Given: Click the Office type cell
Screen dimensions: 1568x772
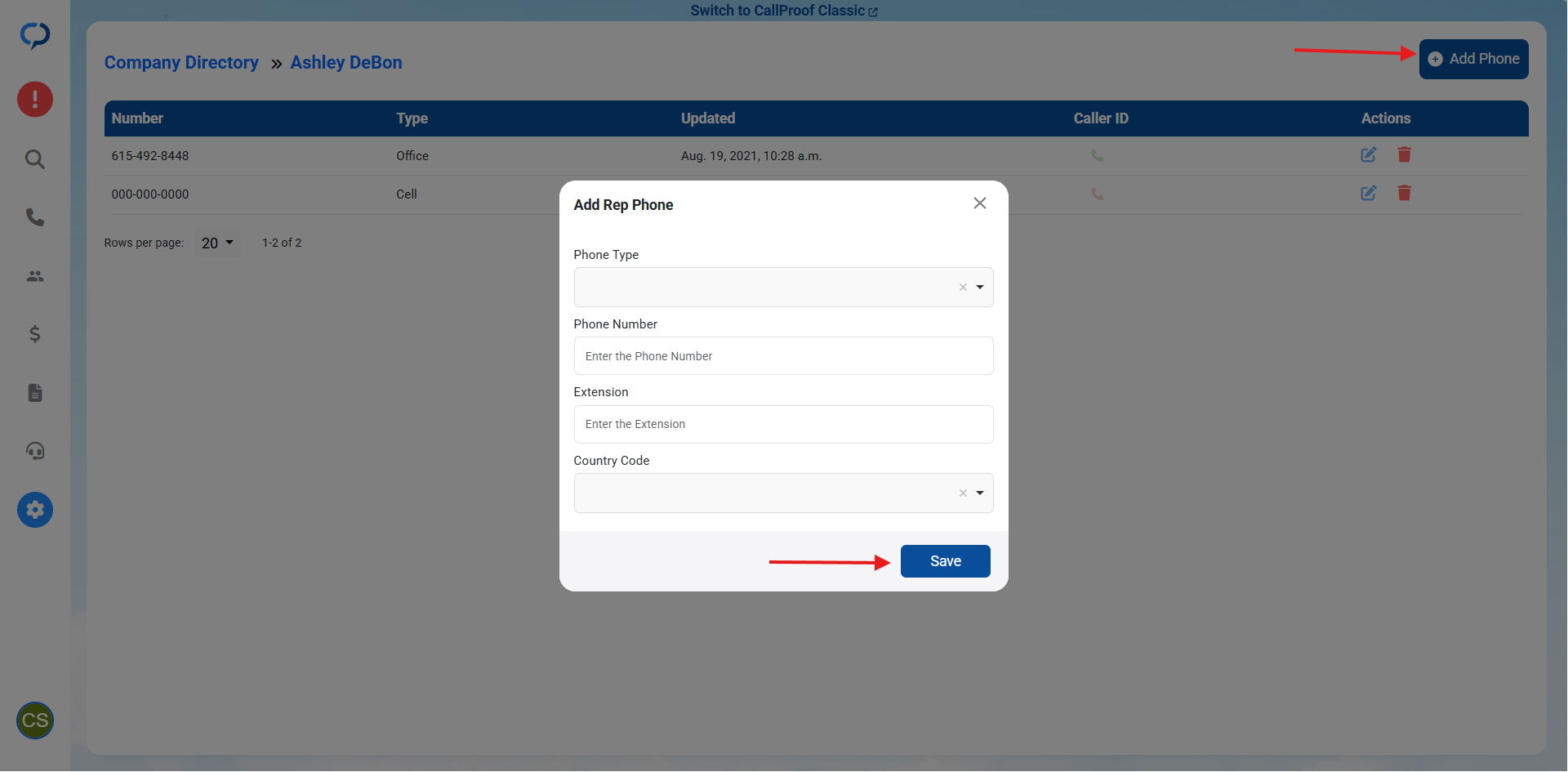Looking at the screenshot, I should click(x=412, y=155).
